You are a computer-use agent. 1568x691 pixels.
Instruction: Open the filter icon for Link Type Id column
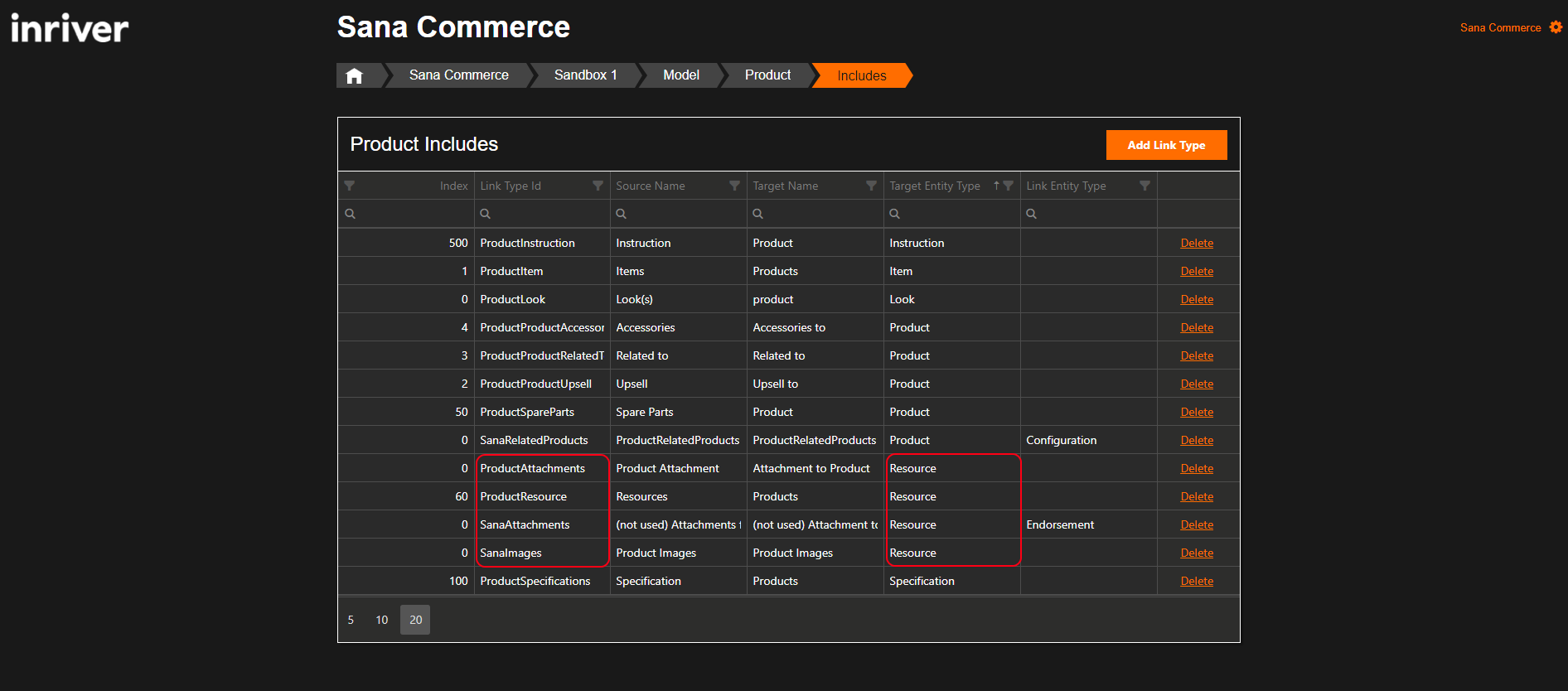point(598,186)
